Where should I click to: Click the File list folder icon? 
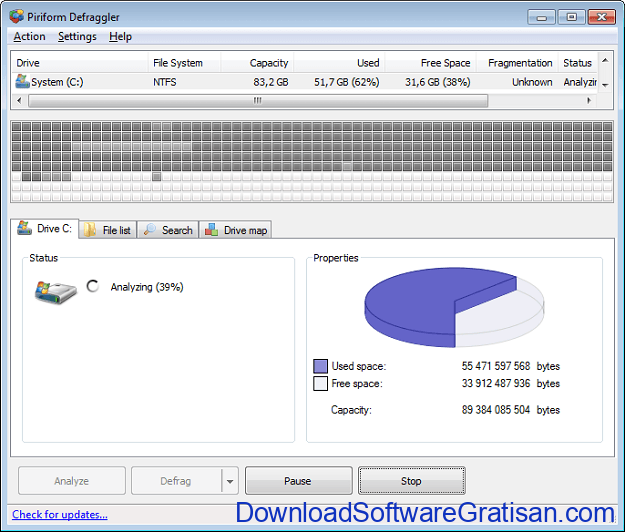pyautogui.click(x=90, y=230)
